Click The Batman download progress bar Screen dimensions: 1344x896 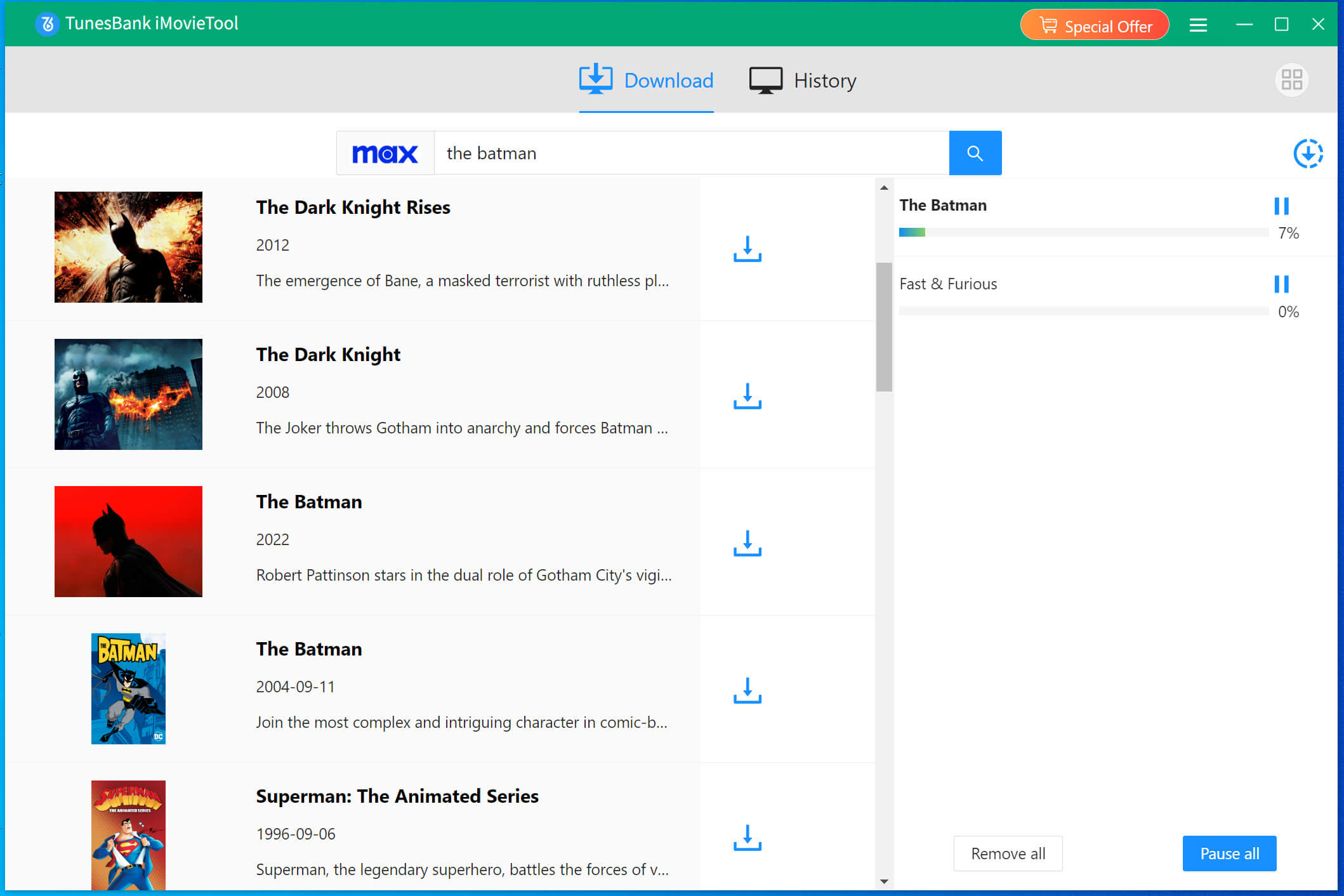click(x=1083, y=232)
